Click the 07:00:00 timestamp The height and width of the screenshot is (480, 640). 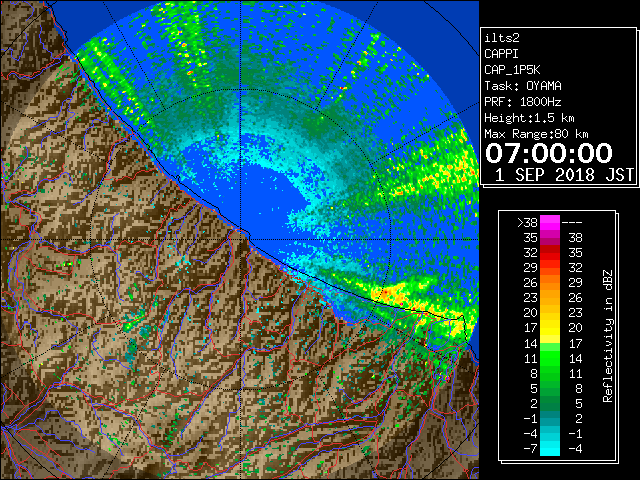[x=549, y=153]
